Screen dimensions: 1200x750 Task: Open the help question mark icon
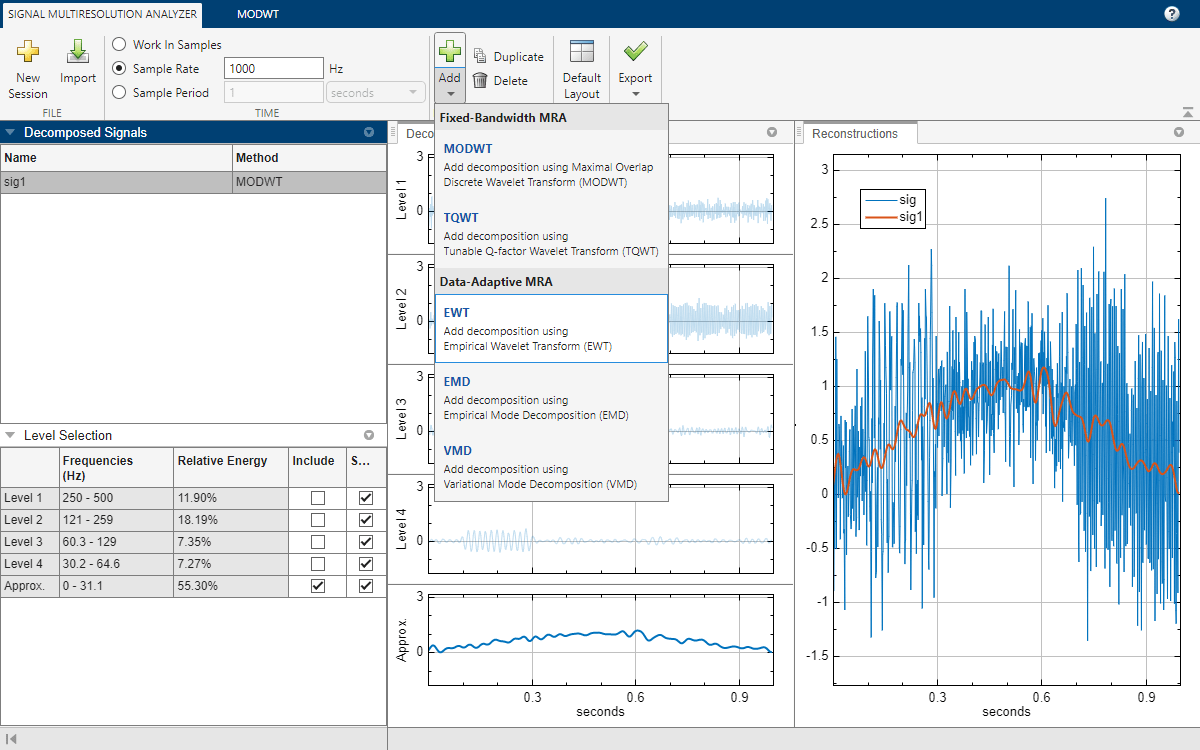click(x=1172, y=14)
